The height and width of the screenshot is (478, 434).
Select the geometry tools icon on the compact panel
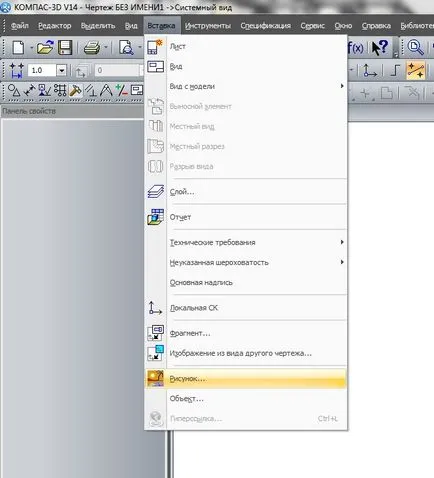pyautogui.click(x=14, y=90)
